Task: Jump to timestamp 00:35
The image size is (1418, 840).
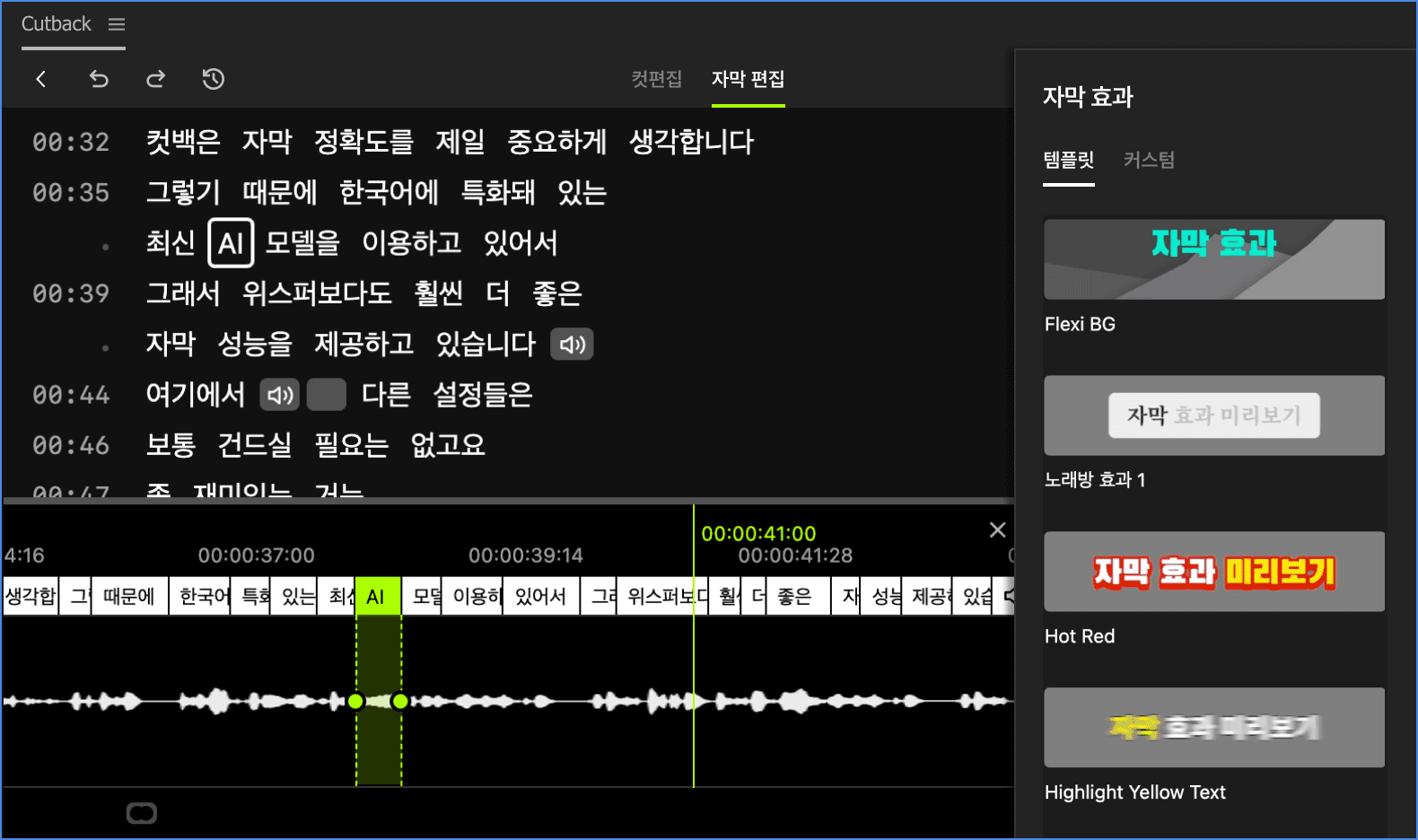Action: (x=71, y=192)
